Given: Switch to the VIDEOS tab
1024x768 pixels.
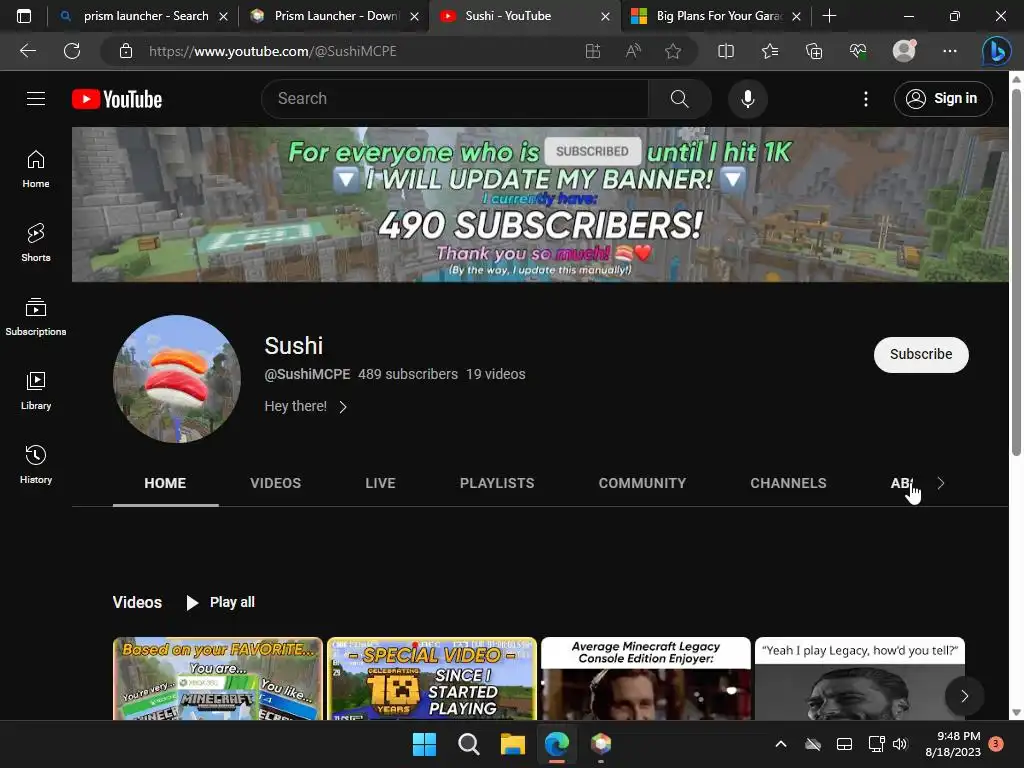Looking at the screenshot, I should tap(276, 483).
